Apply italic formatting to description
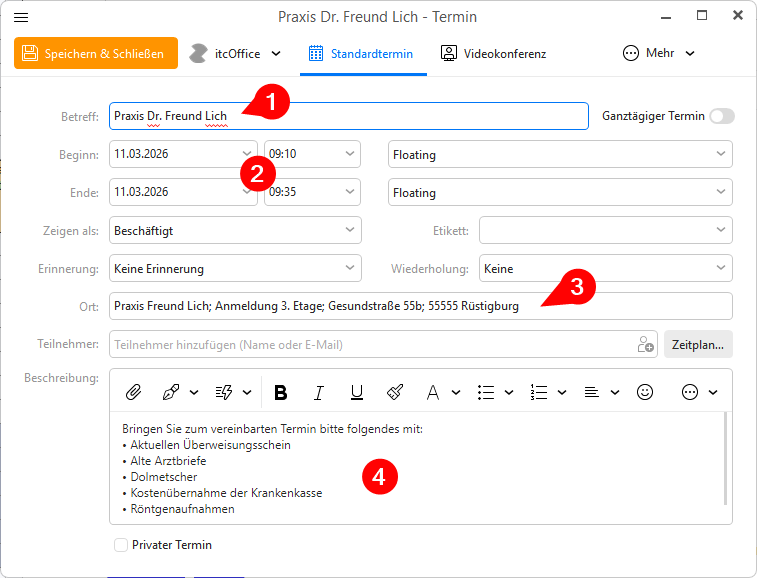The height and width of the screenshot is (578, 757). tap(318, 393)
